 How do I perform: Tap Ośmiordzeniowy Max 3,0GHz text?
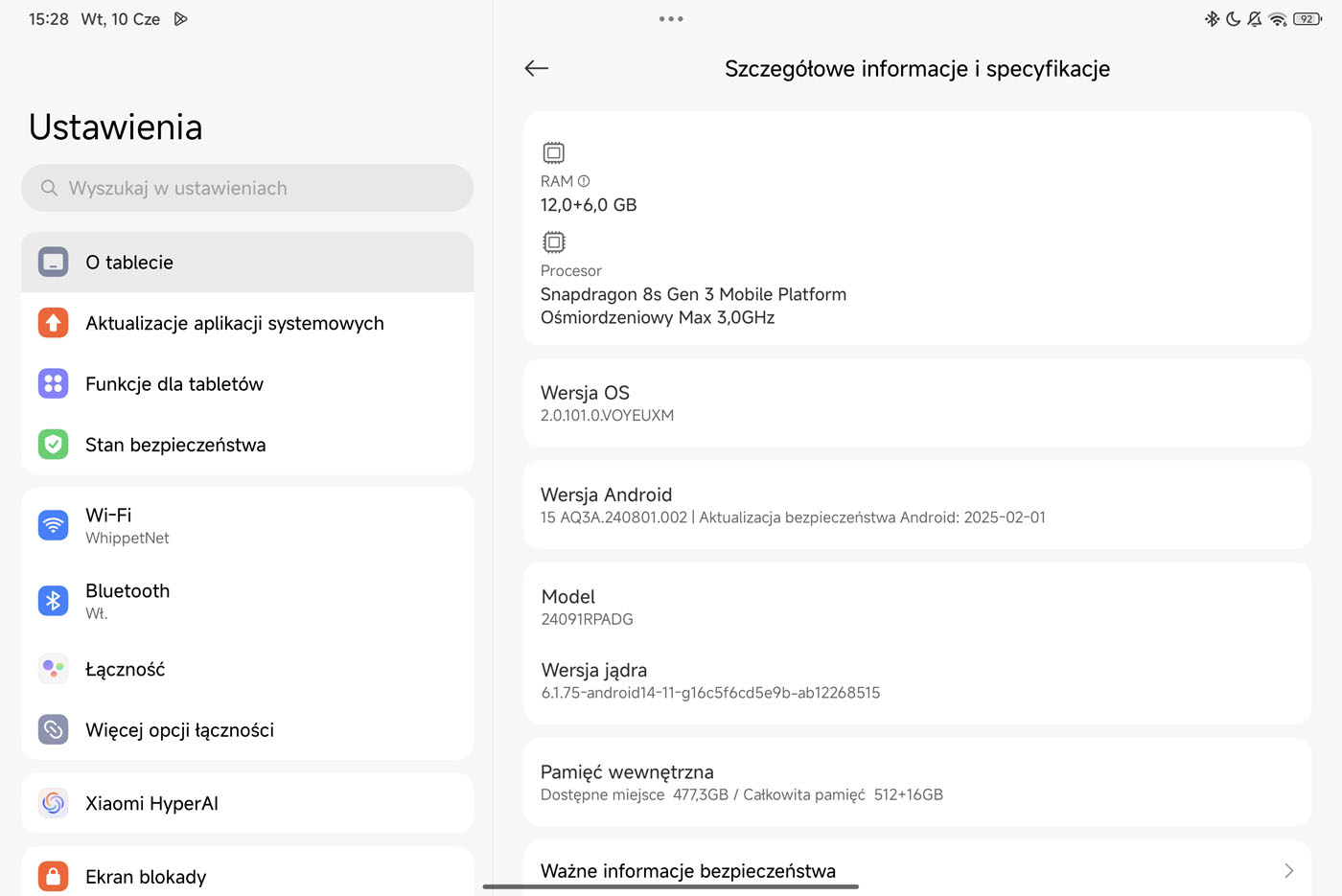[x=658, y=317]
